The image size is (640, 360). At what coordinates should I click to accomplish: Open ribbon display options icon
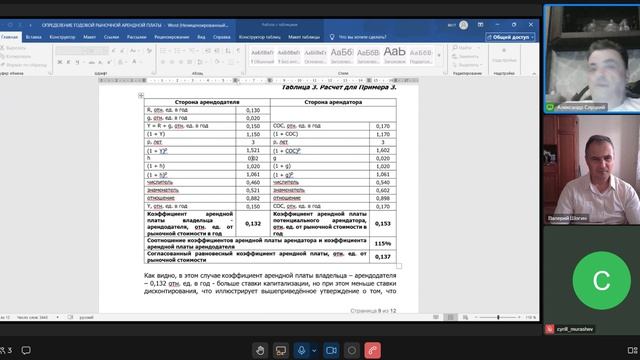[x=480, y=25]
